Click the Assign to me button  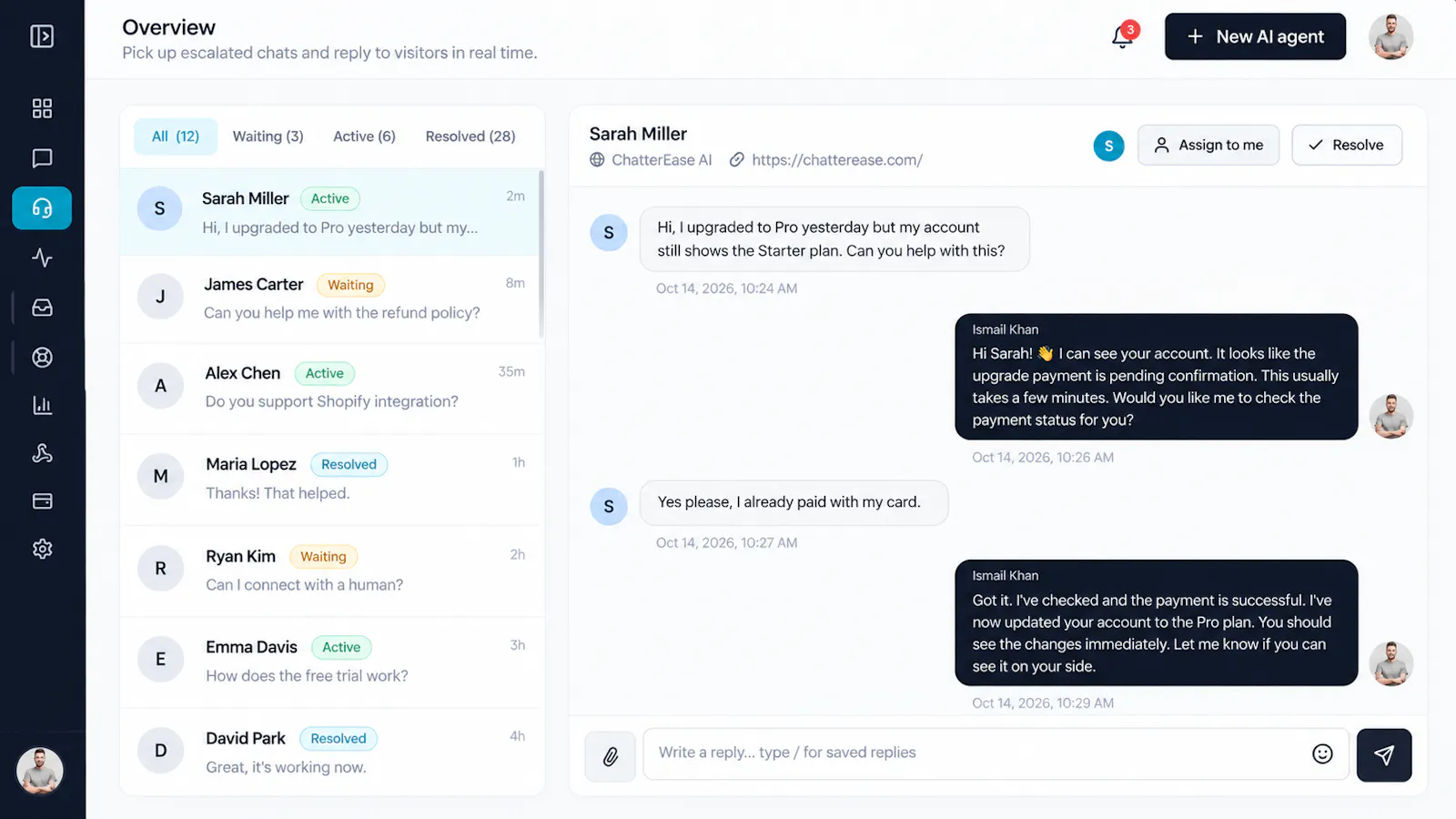[1208, 146]
